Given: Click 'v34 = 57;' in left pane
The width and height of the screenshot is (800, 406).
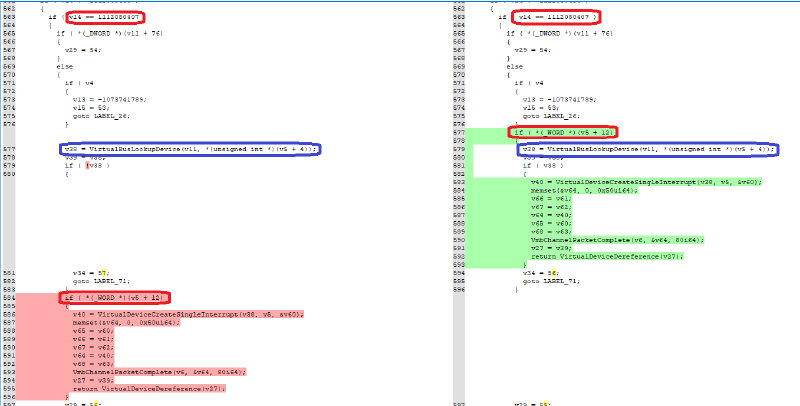Looking at the screenshot, I should point(91,273).
